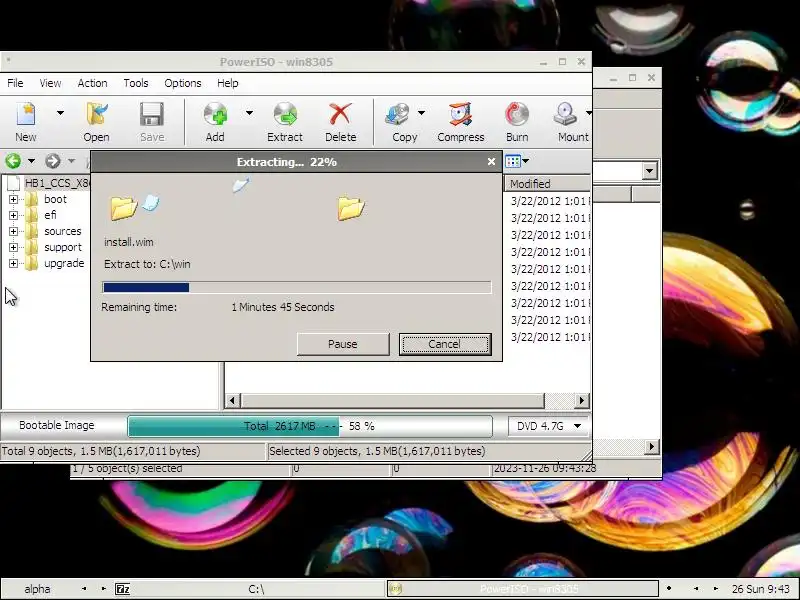
Task: Click the Extract toolbar icon
Action: [x=285, y=122]
